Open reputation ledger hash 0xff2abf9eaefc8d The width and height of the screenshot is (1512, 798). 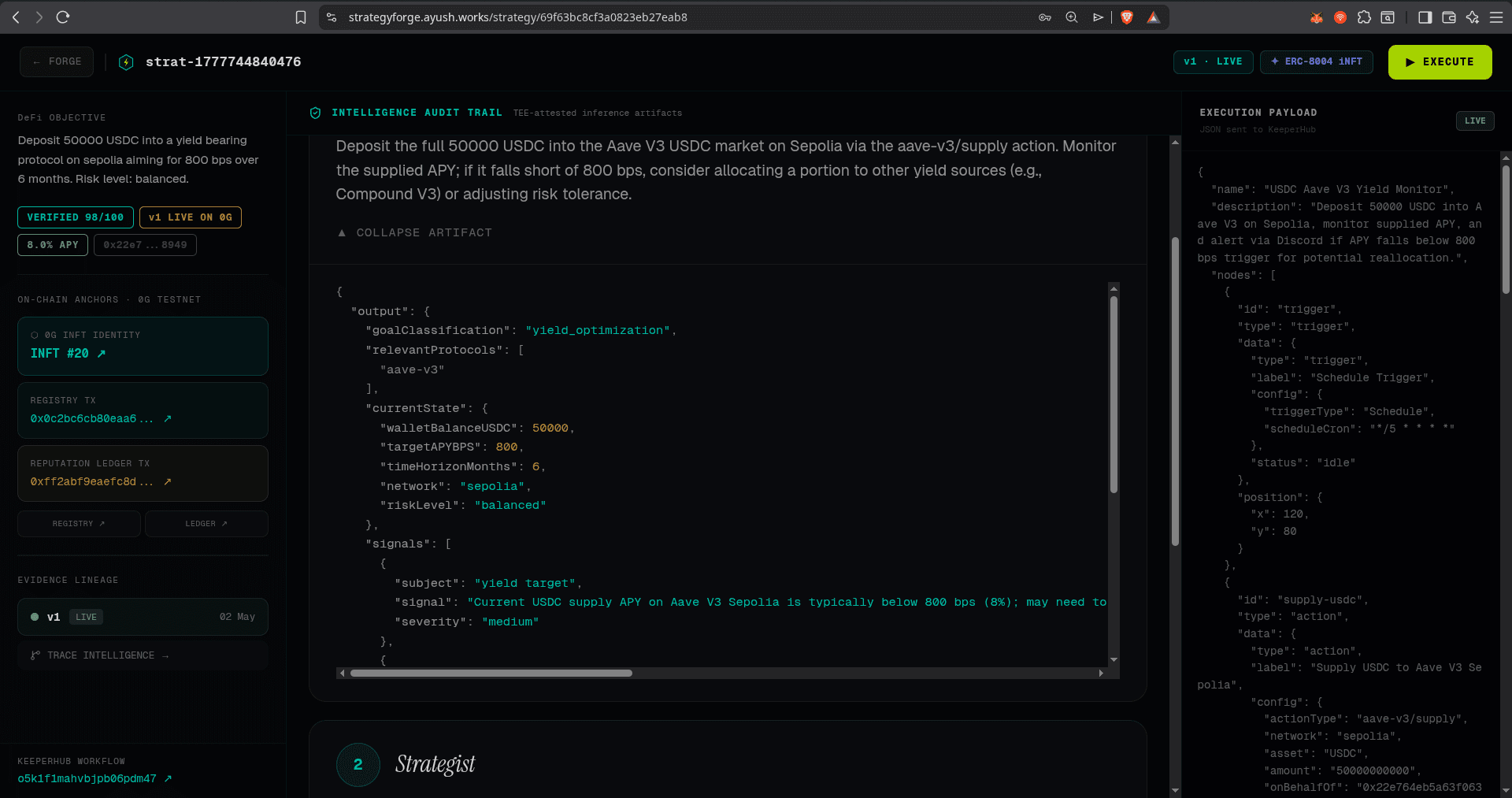point(91,482)
